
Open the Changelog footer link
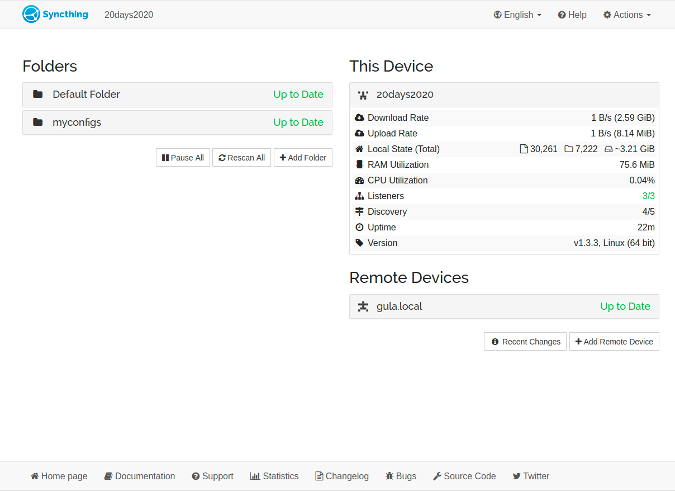click(342, 476)
